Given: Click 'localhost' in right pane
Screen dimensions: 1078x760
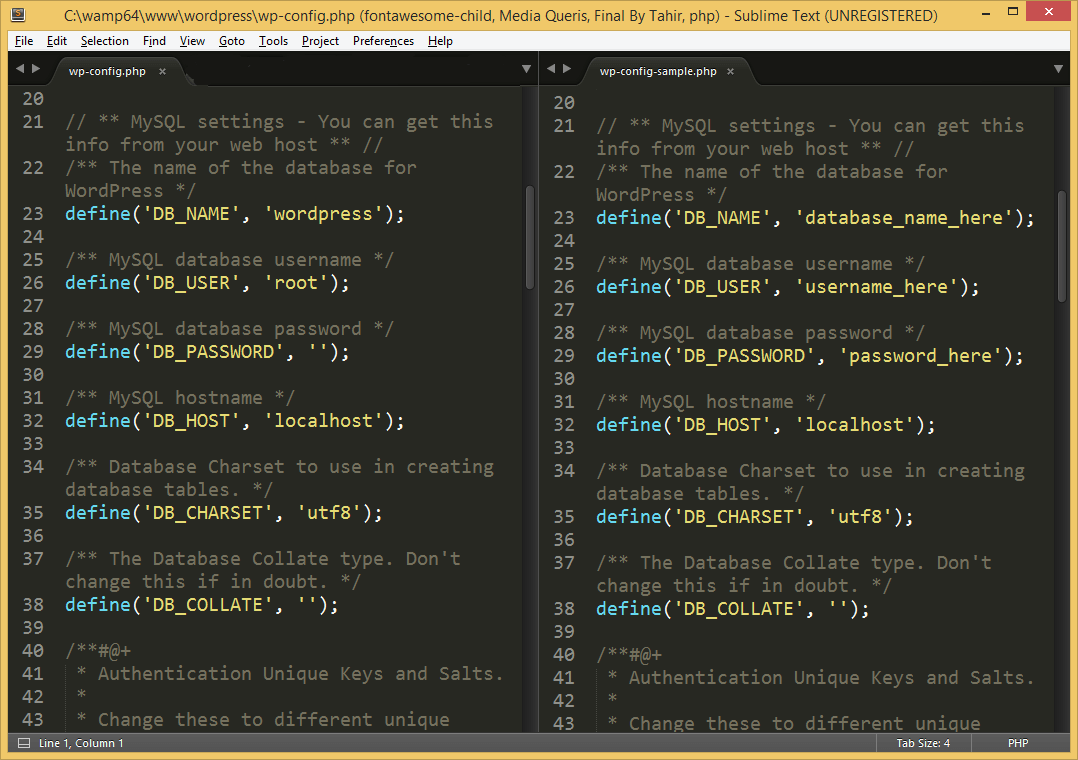Looking at the screenshot, I should 854,425.
